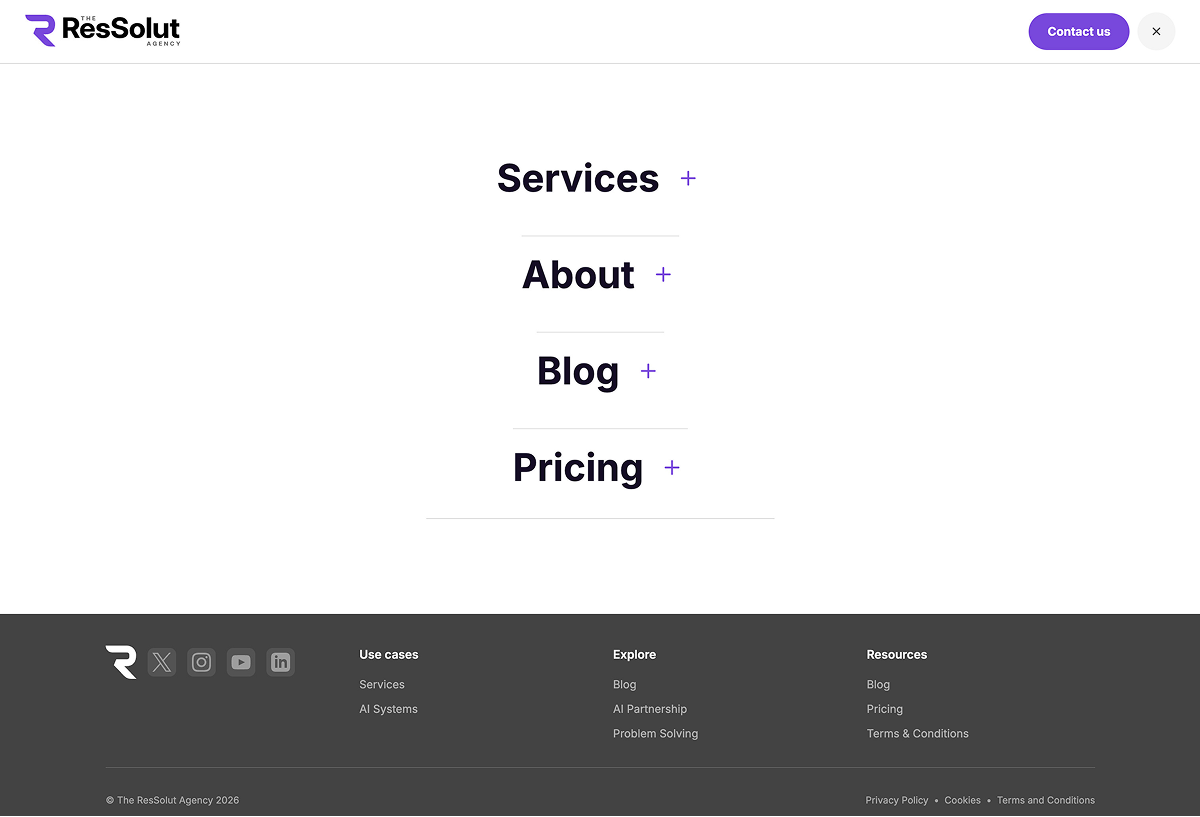This screenshot has width=1200, height=817.
Task: Open the LinkedIn social icon
Action: [280, 662]
